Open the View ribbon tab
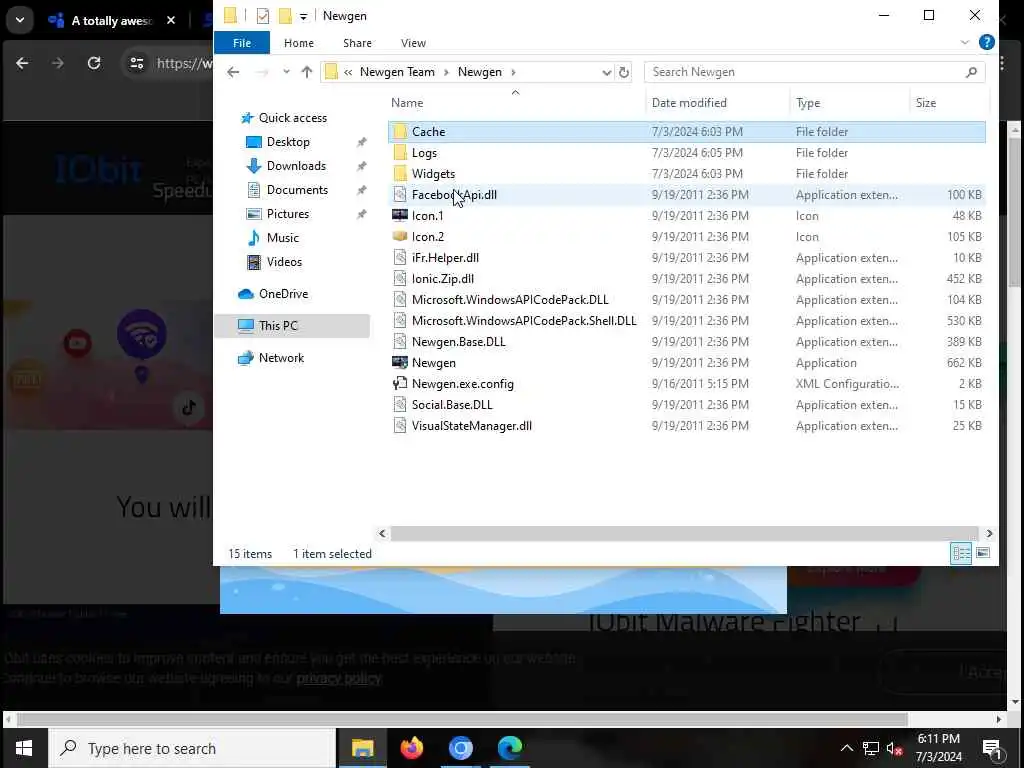 (x=413, y=42)
